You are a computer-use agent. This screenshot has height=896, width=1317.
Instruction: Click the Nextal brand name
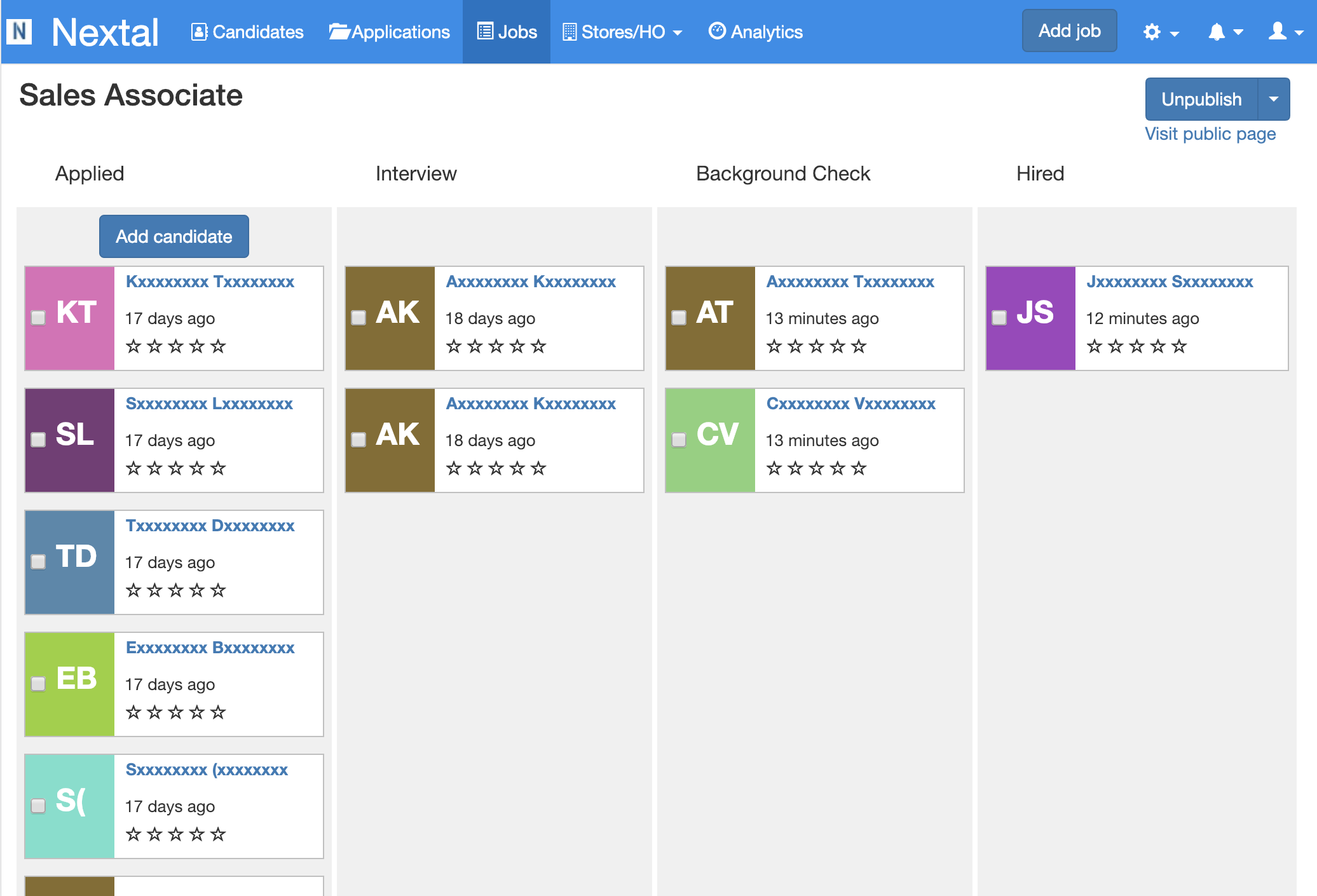tap(105, 32)
